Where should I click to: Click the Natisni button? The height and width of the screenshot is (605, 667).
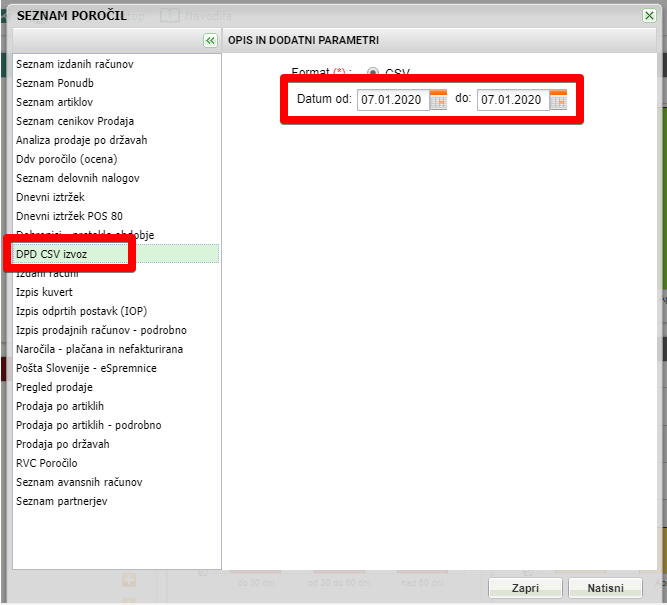coord(605,588)
